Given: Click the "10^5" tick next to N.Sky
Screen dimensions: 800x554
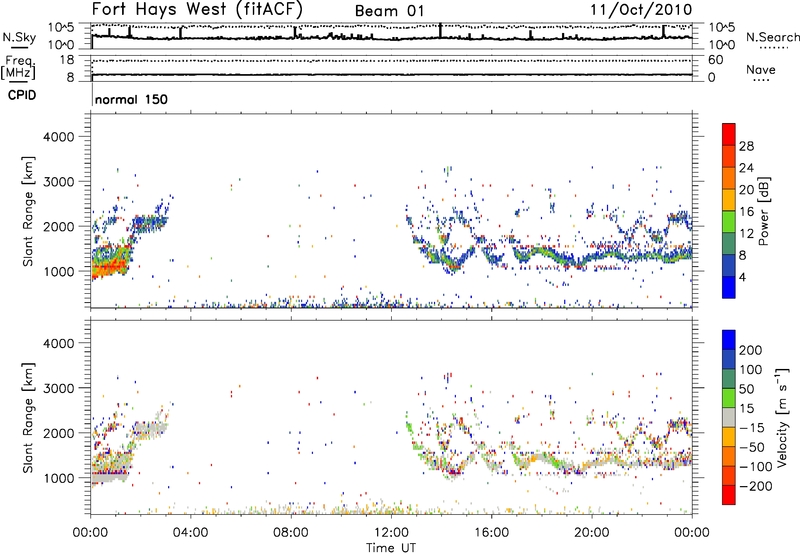Looking at the screenshot, I should coord(61,28).
